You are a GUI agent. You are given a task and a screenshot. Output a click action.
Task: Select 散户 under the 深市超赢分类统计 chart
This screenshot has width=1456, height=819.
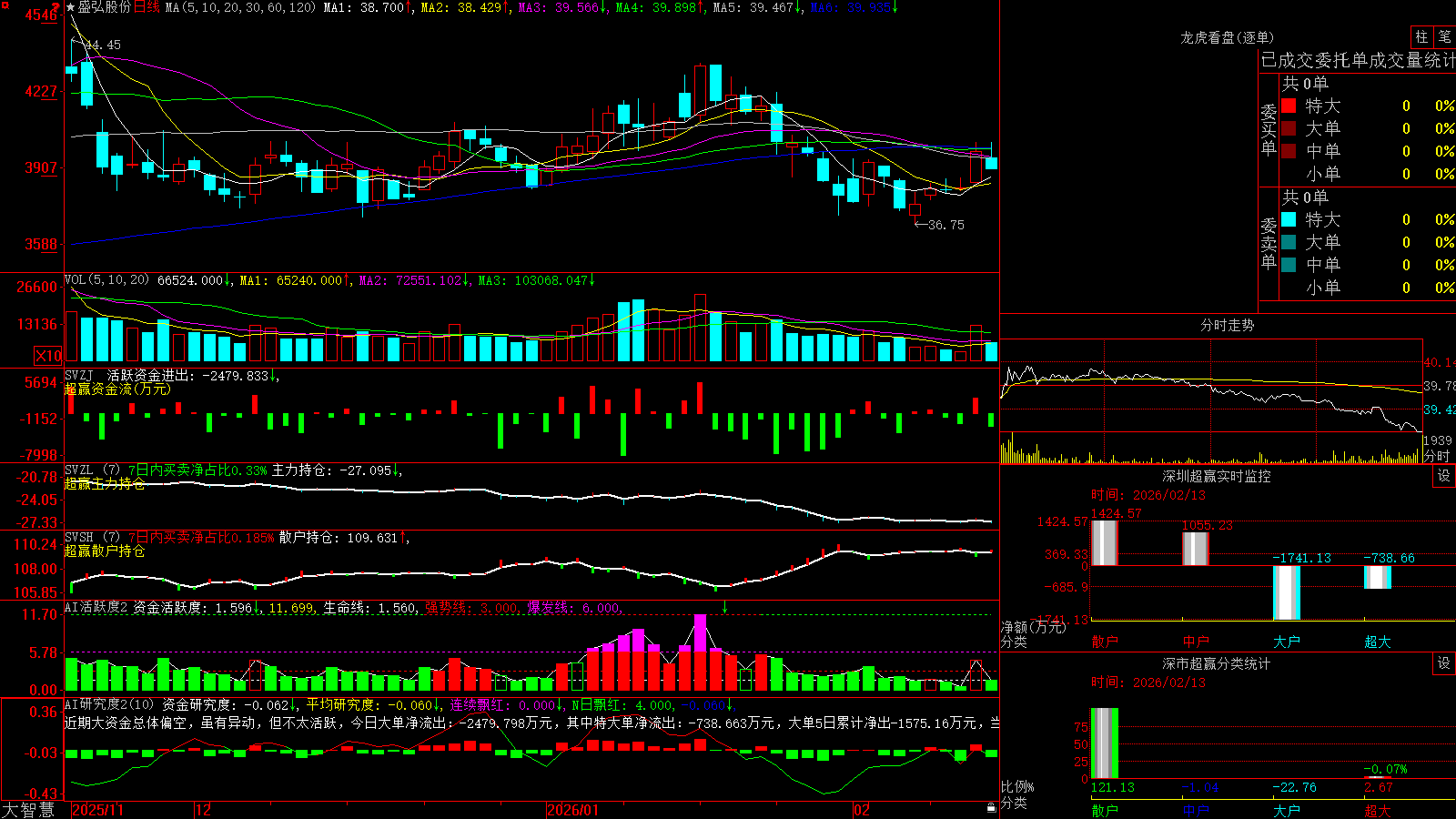click(1105, 810)
